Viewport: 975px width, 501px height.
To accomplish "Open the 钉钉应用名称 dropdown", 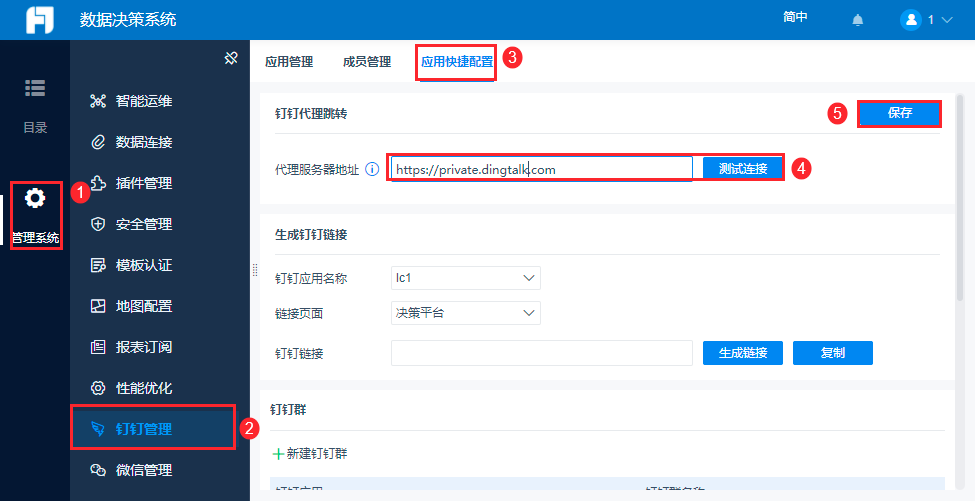I will coord(466,278).
